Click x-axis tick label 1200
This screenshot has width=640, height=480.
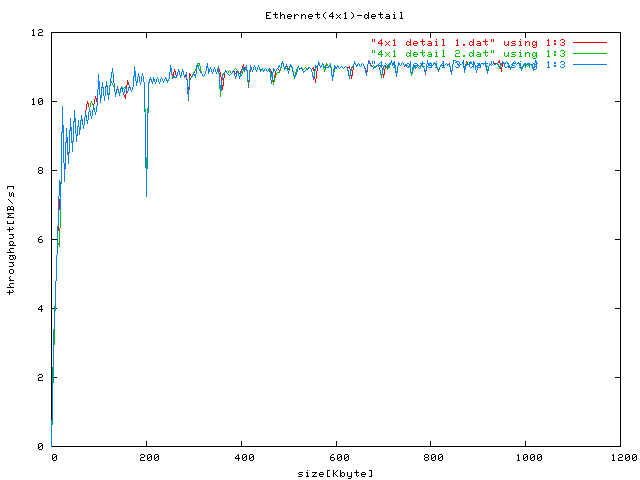tap(624, 458)
